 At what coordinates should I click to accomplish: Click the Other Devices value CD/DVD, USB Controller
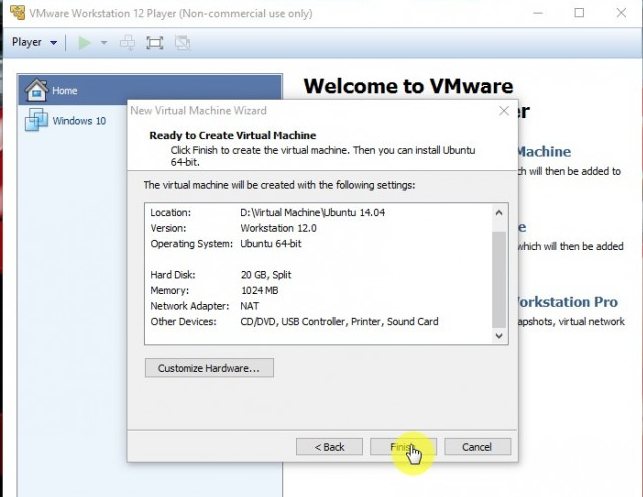pos(339,321)
